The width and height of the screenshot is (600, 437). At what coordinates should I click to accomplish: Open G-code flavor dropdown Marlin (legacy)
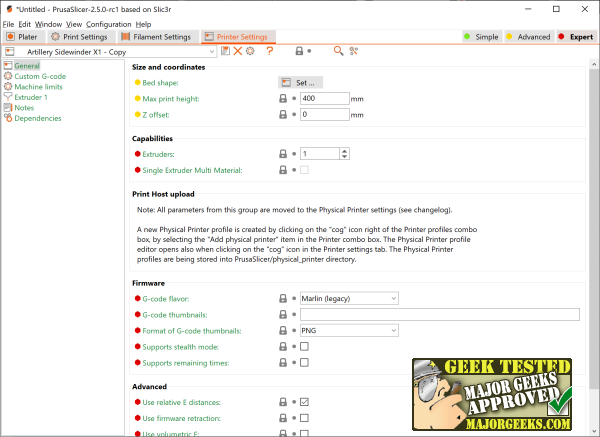coord(349,298)
